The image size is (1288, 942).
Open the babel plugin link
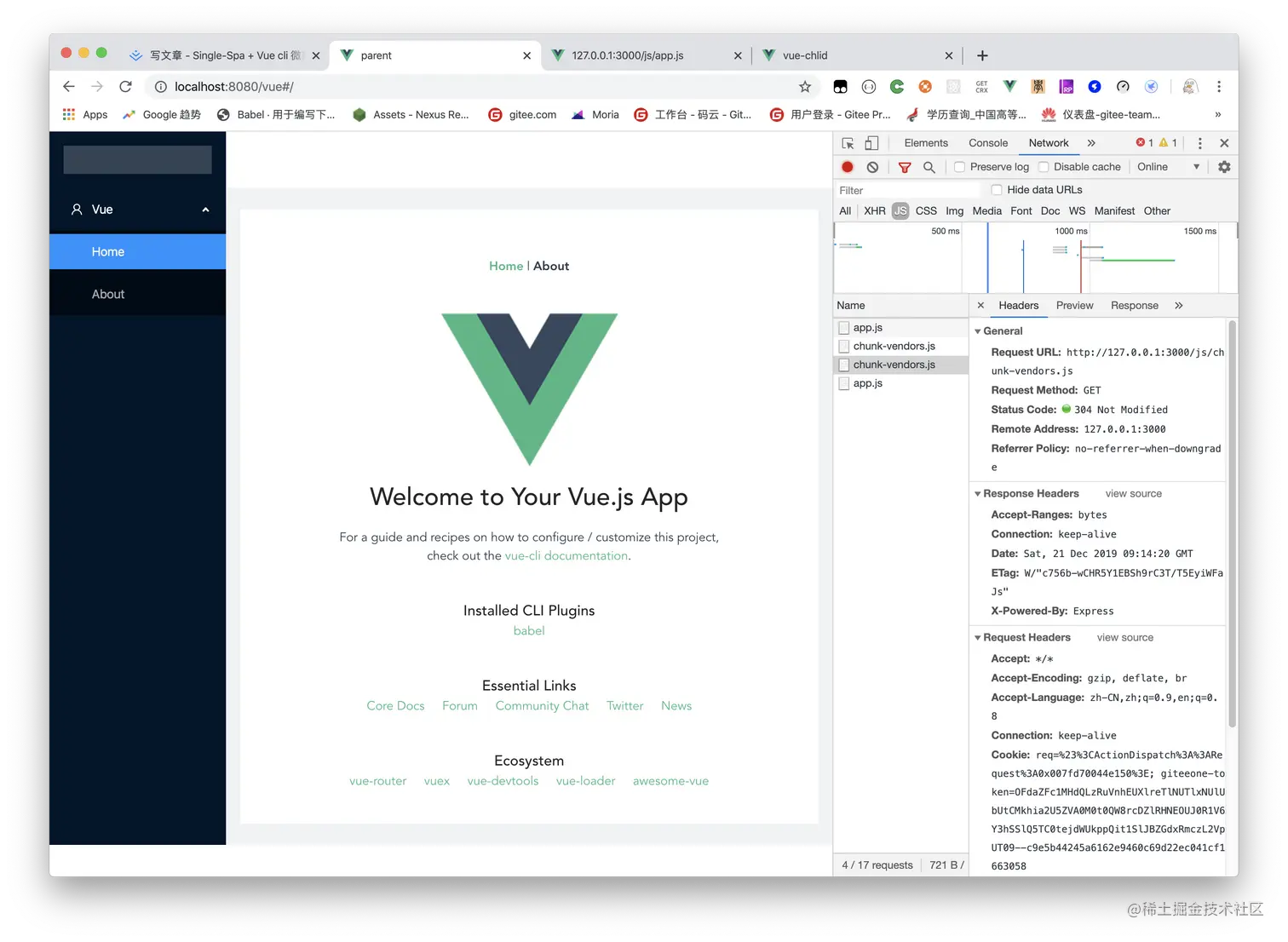(x=529, y=630)
